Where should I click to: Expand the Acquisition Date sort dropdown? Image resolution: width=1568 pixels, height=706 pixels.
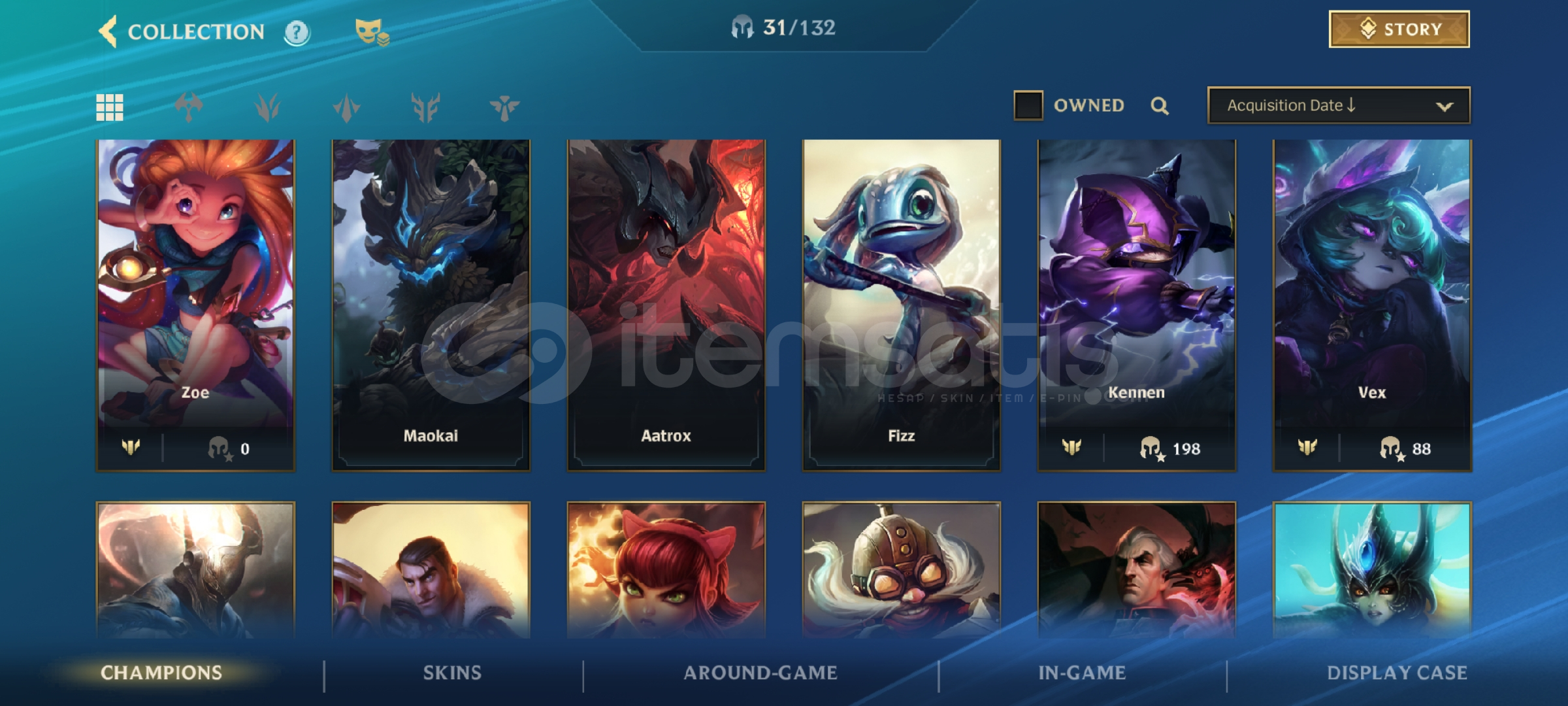1339,105
